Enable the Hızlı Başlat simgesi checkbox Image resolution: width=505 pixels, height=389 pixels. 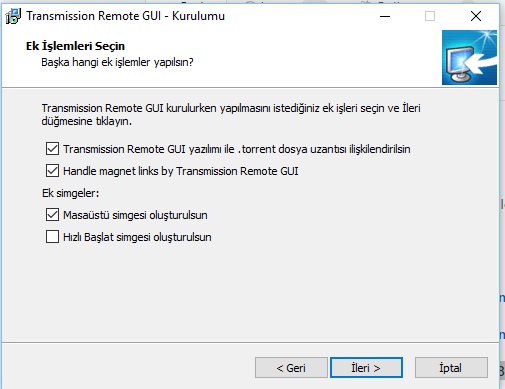click(x=52, y=237)
